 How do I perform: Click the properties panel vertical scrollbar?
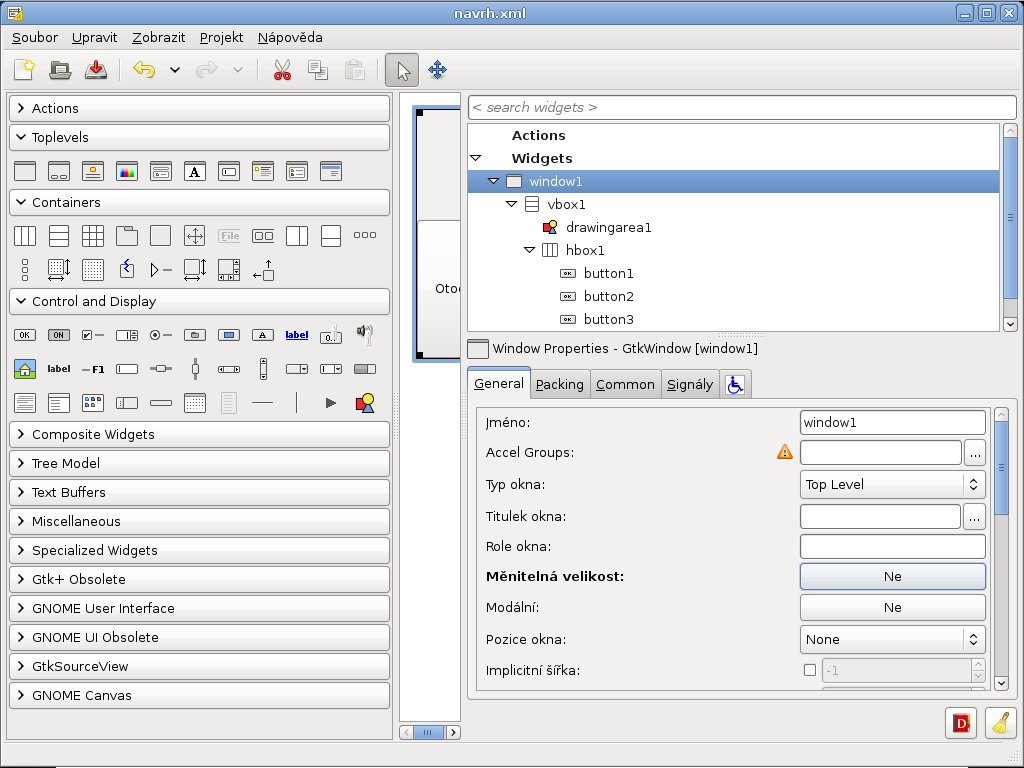point(1001,467)
